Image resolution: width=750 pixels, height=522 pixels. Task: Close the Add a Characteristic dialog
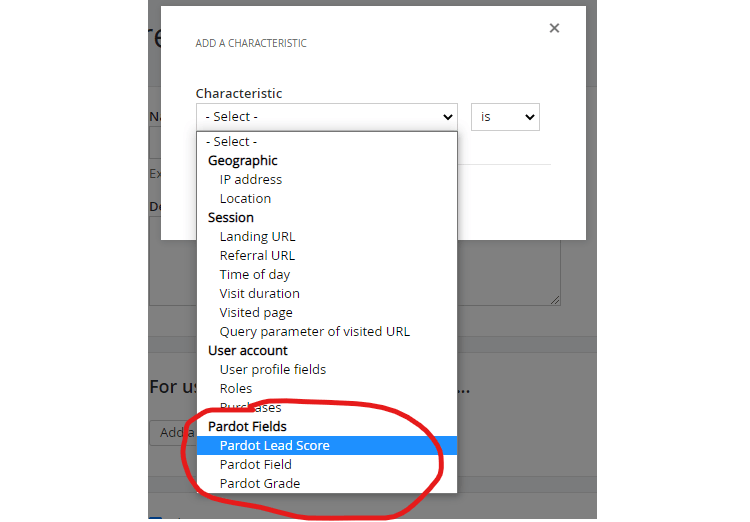click(554, 29)
